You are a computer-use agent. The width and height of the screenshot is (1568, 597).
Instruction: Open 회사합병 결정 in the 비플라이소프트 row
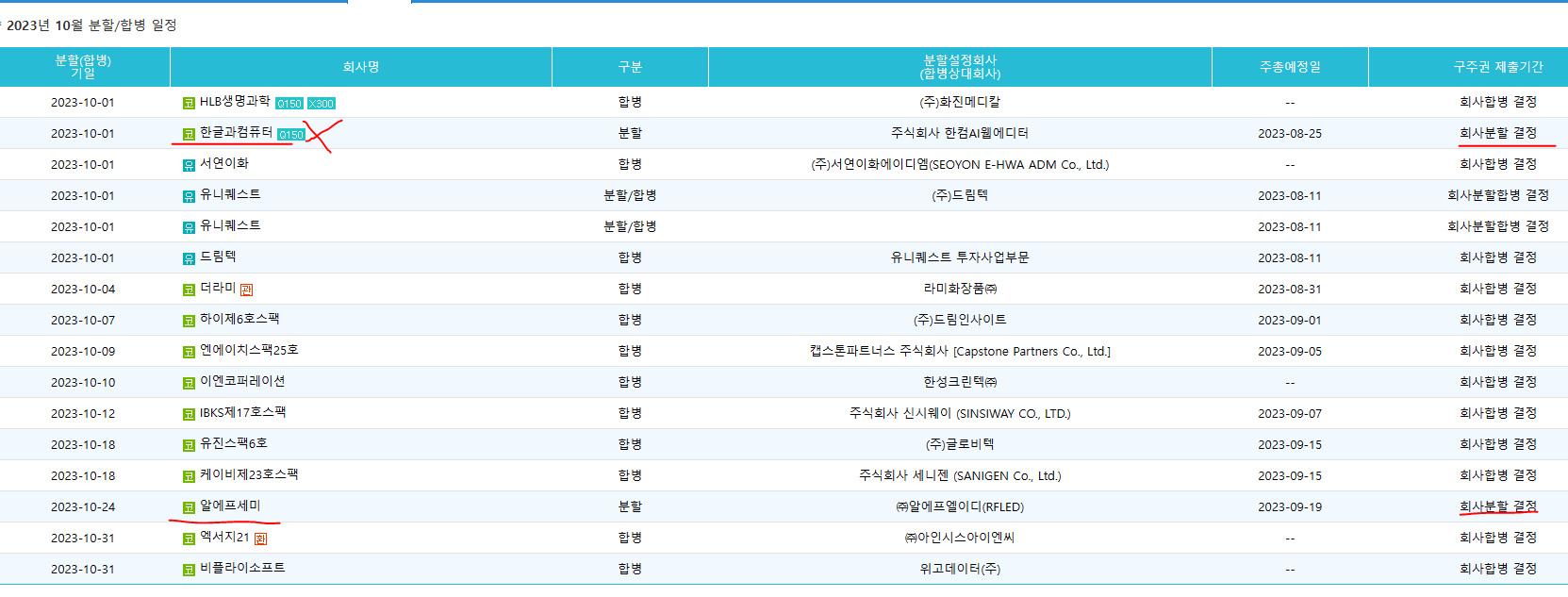1498,569
